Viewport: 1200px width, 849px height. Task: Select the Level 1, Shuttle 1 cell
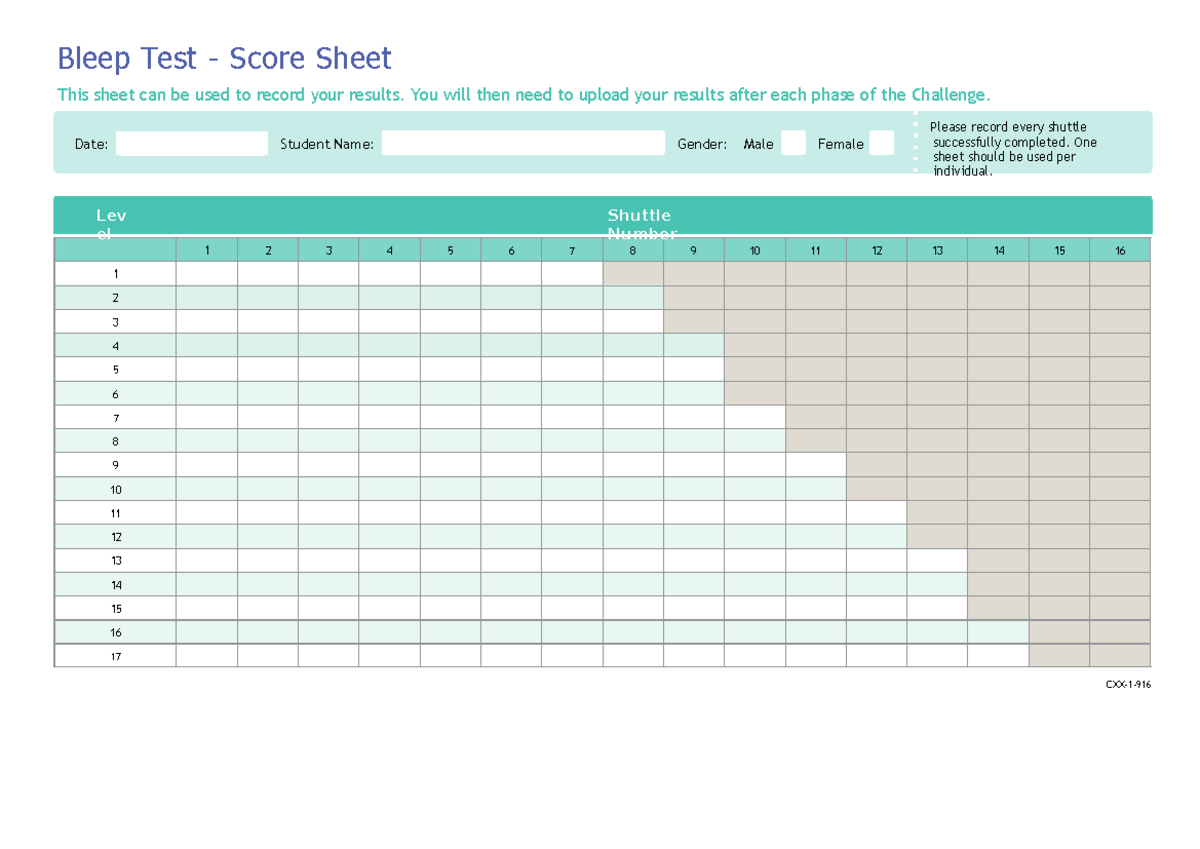click(x=207, y=274)
